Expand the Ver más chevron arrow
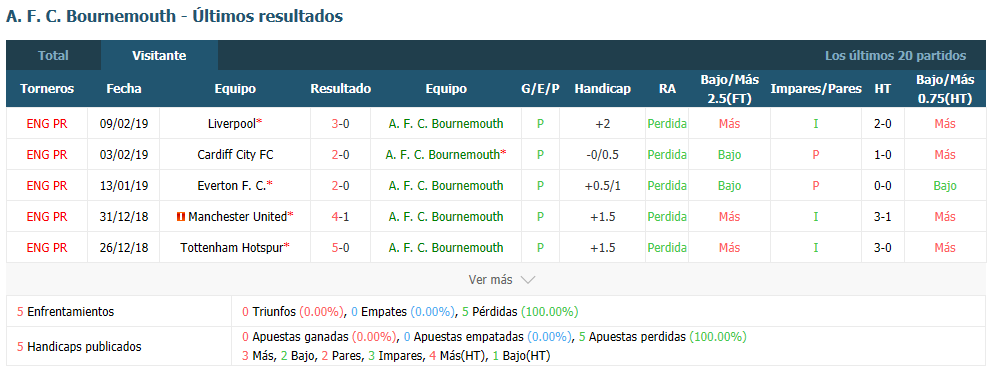 (x=528, y=280)
